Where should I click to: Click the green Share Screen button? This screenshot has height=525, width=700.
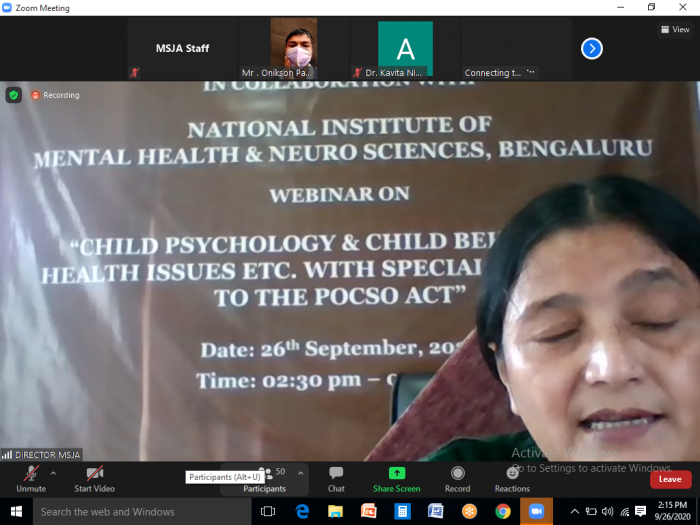[x=396, y=479]
